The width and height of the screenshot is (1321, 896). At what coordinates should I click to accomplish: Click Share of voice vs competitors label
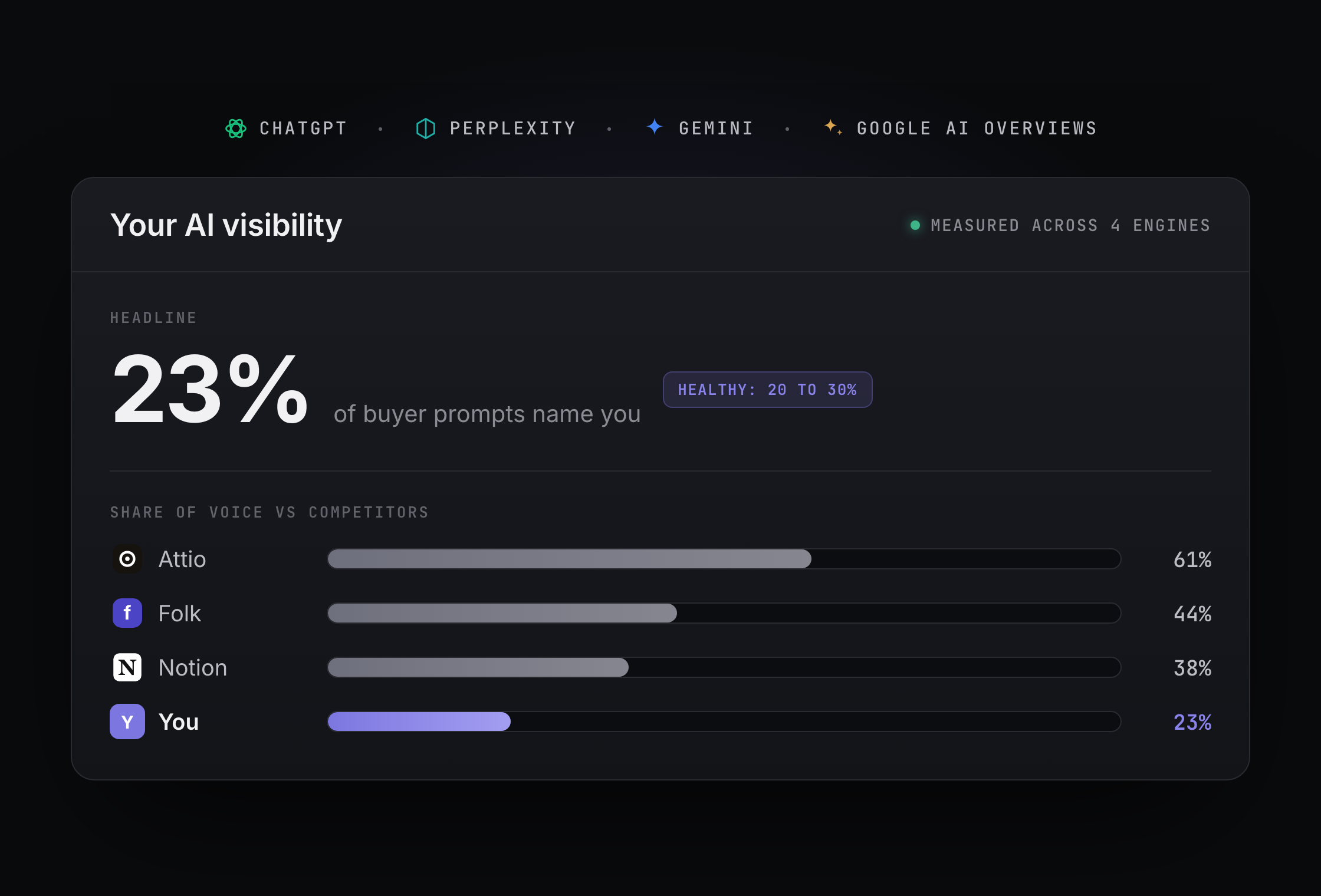tap(270, 513)
